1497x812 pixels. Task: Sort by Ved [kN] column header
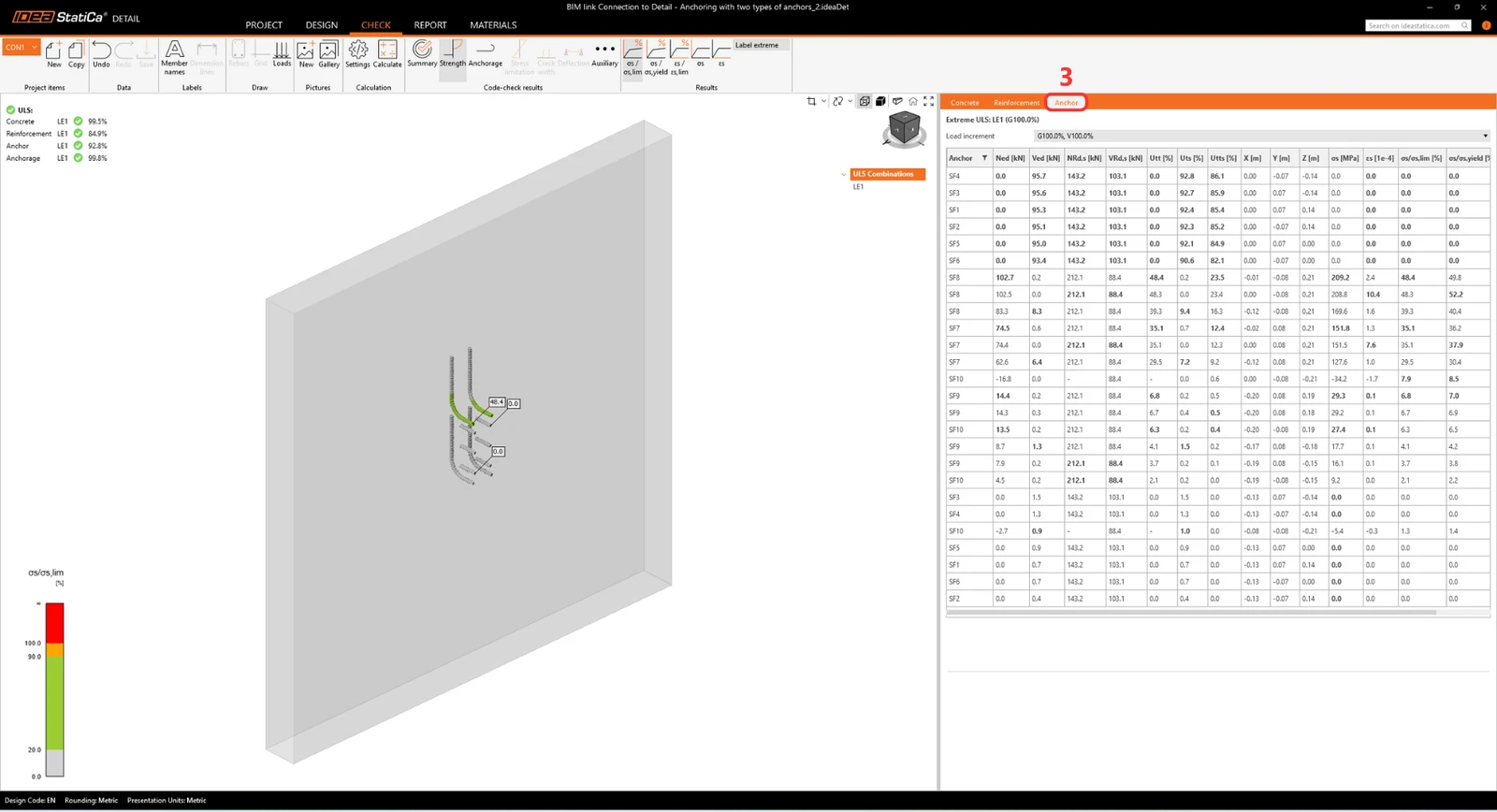point(1046,158)
